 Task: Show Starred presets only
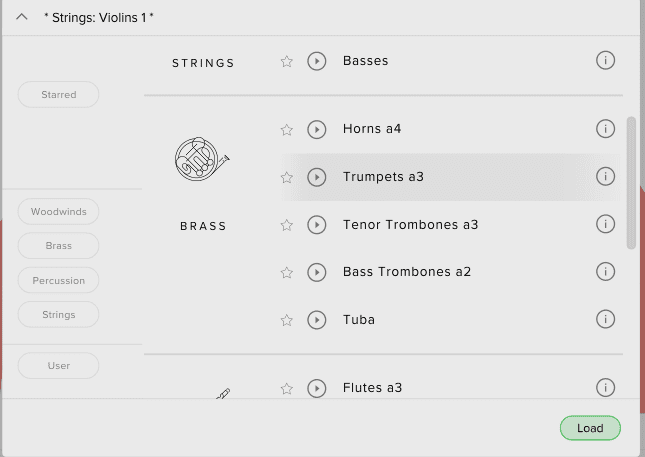tap(59, 95)
